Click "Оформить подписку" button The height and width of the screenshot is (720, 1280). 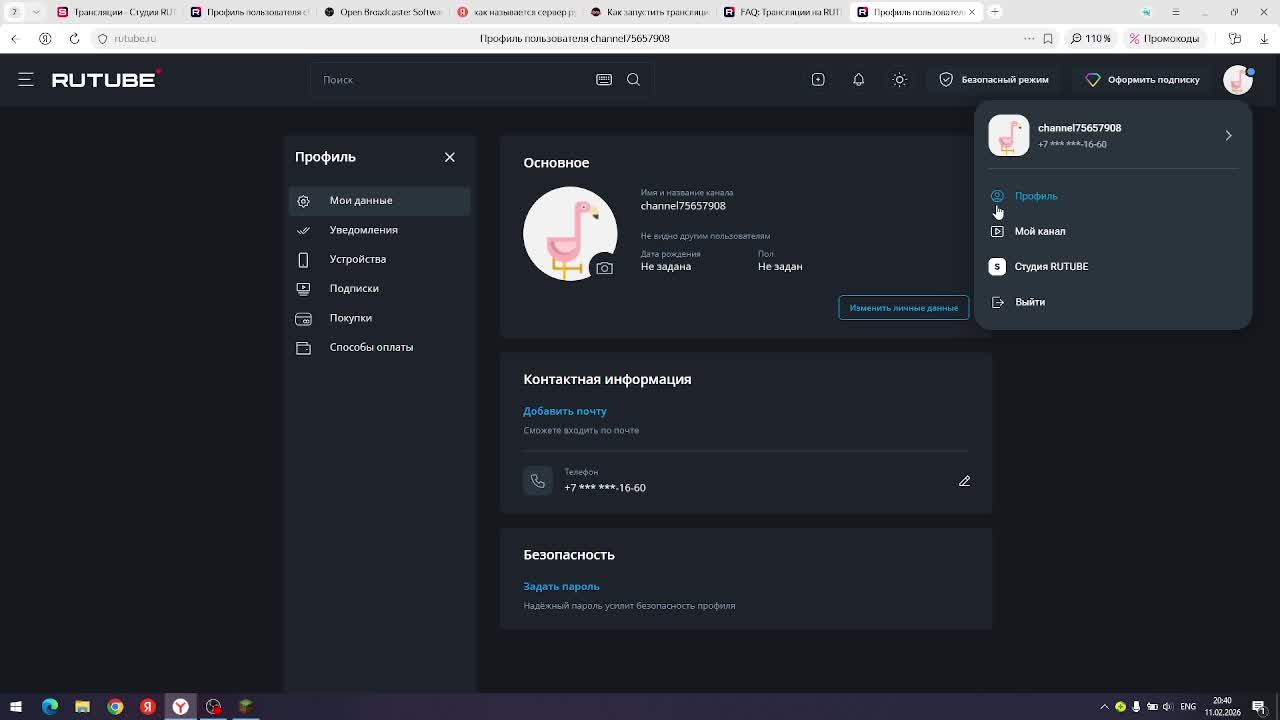click(x=1142, y=79)
